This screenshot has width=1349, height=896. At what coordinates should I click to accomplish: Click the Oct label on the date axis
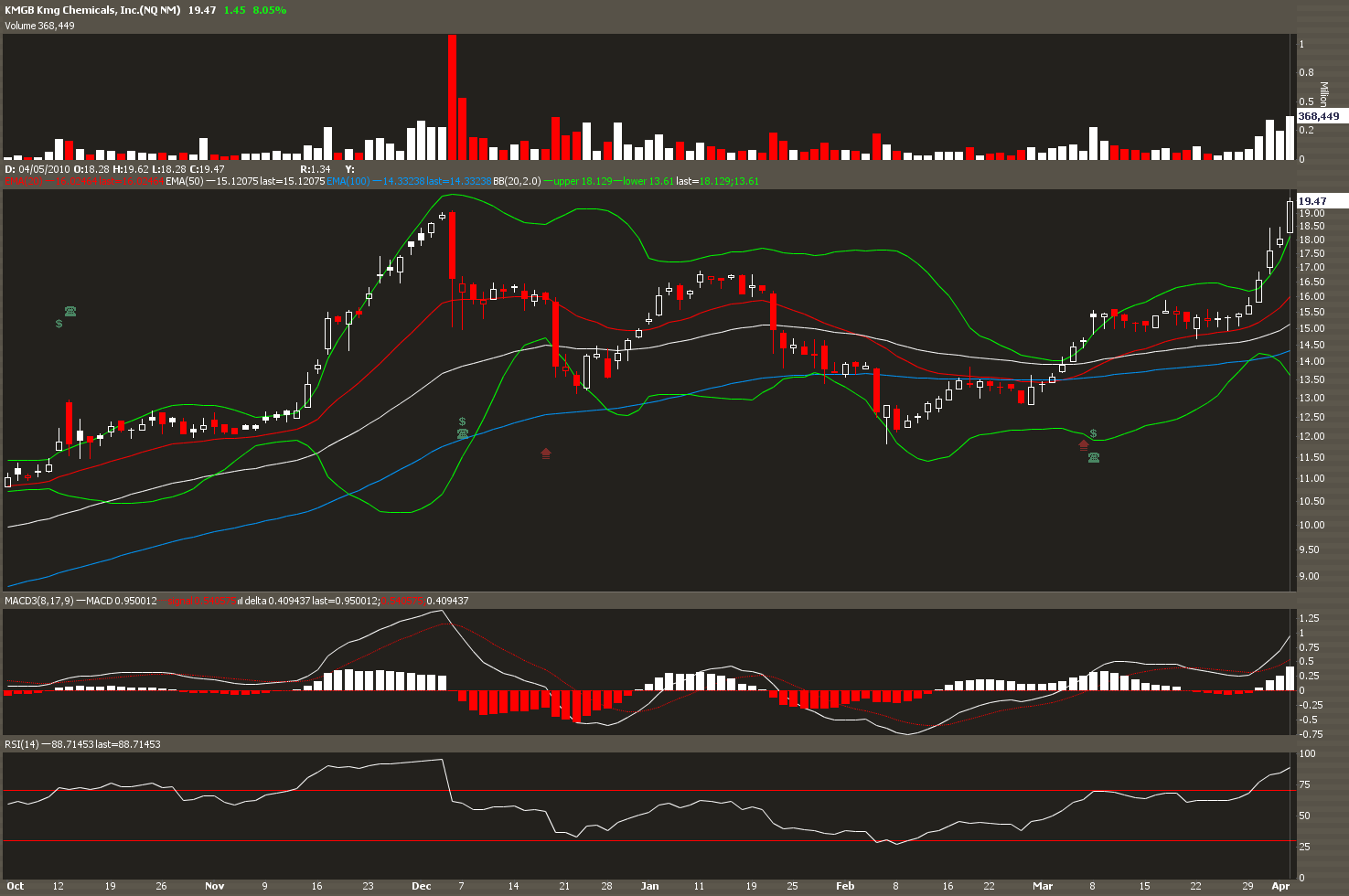pos(15,886)
